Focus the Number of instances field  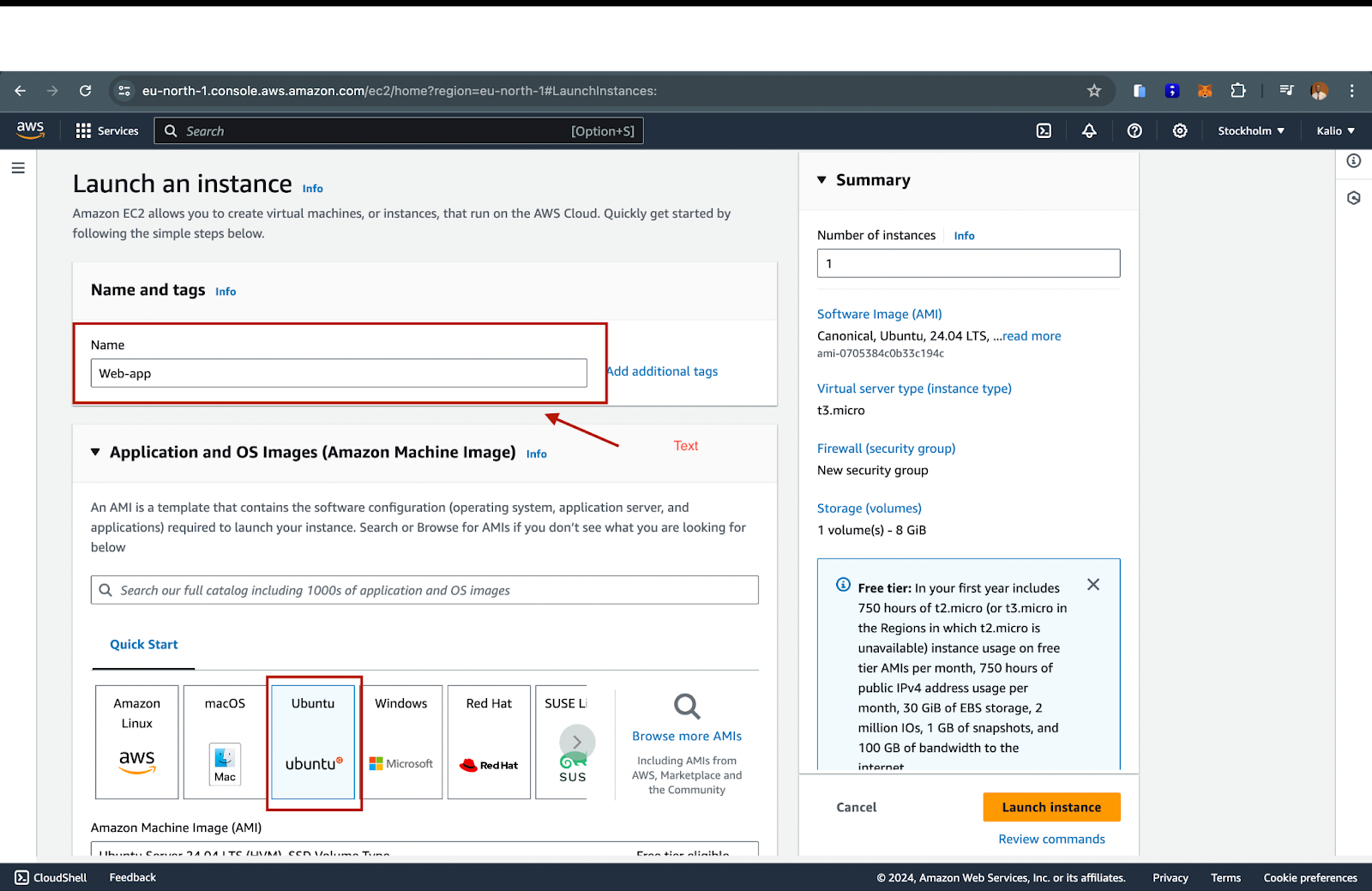[x=969, y=263]
